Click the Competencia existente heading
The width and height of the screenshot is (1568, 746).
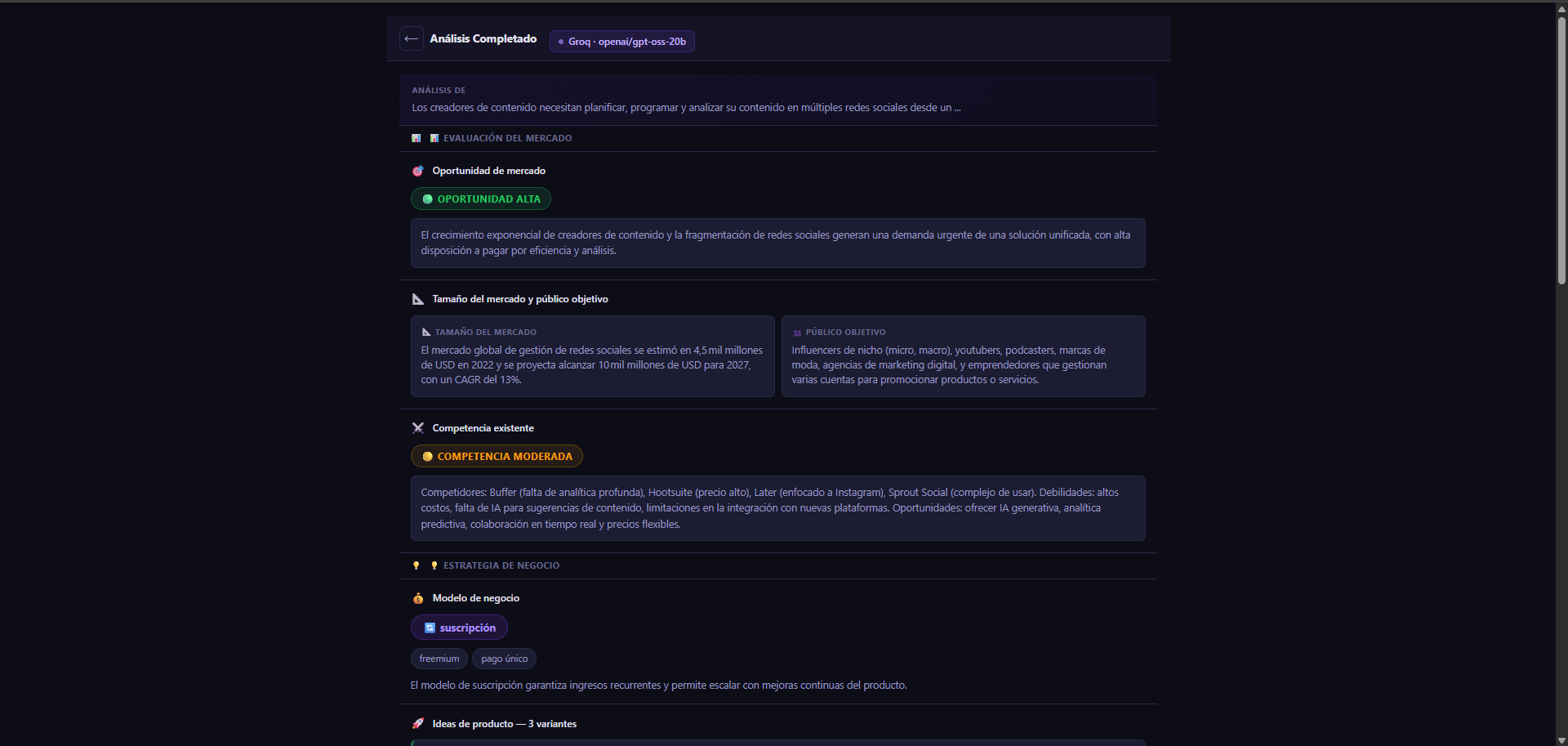483,428
